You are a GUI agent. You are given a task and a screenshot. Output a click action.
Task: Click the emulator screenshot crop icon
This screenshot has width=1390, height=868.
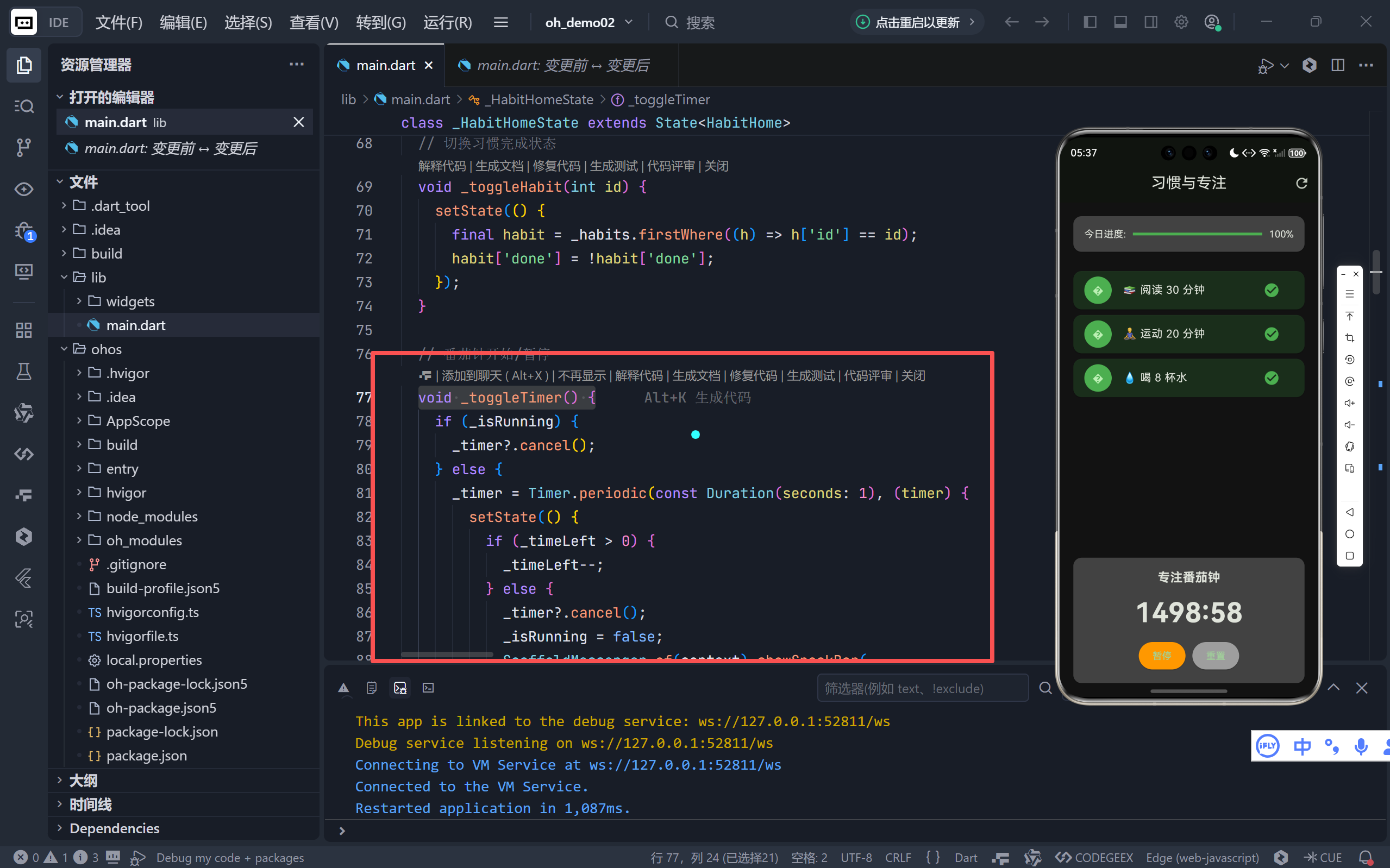click(x=1349, y=338)
